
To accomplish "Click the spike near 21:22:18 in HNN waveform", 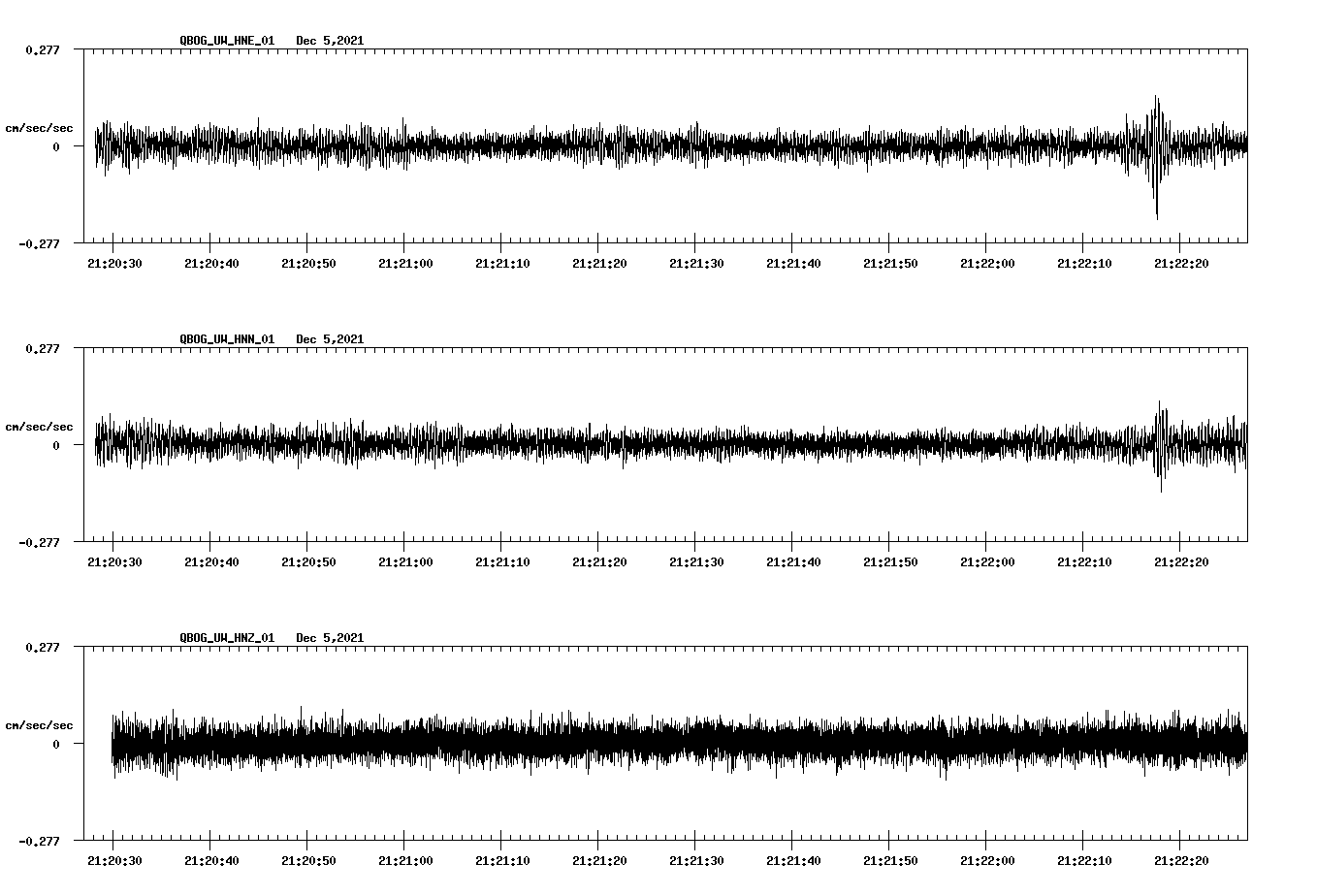I will click(1160, 446).
